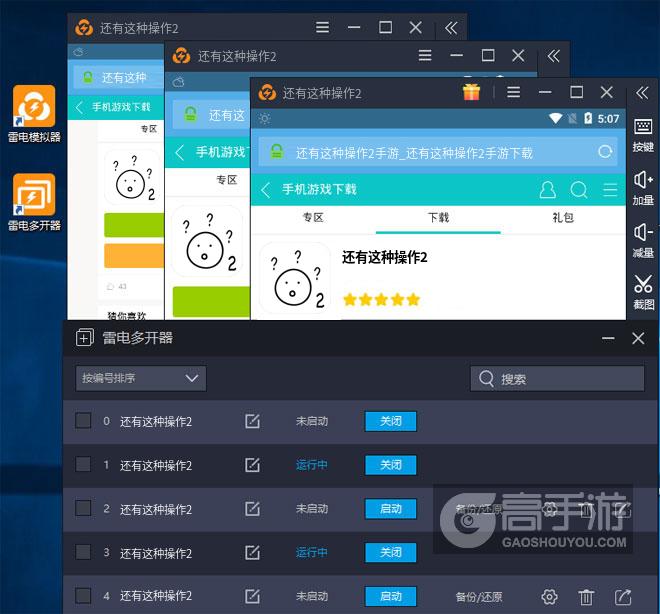Image resolution: width=660 pixels, height=614 pixels.
Task: Click the search magnifier in the teal header
Action: pos(579,190)
